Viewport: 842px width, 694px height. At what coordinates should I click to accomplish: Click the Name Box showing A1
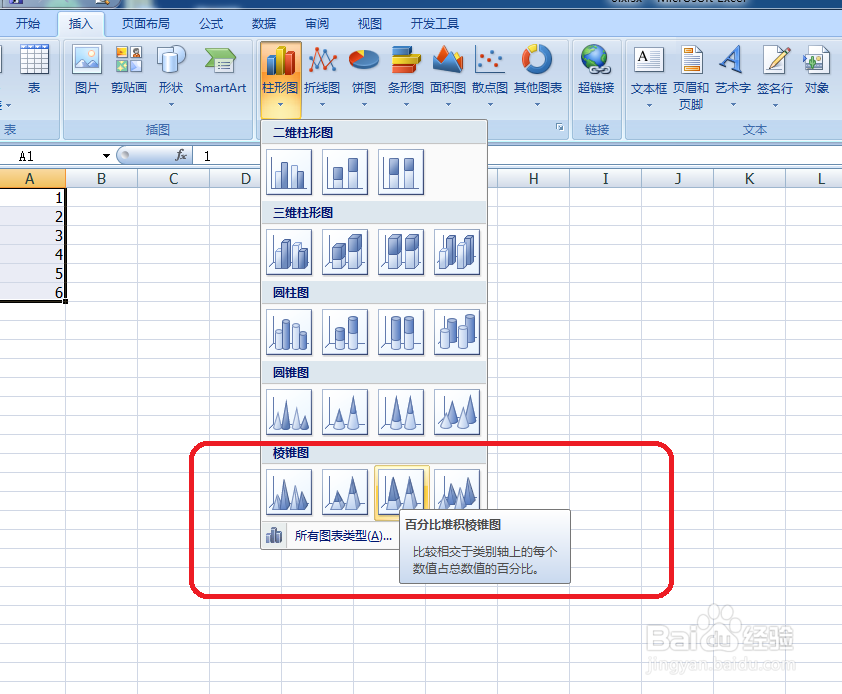click(x=51, y=156)
